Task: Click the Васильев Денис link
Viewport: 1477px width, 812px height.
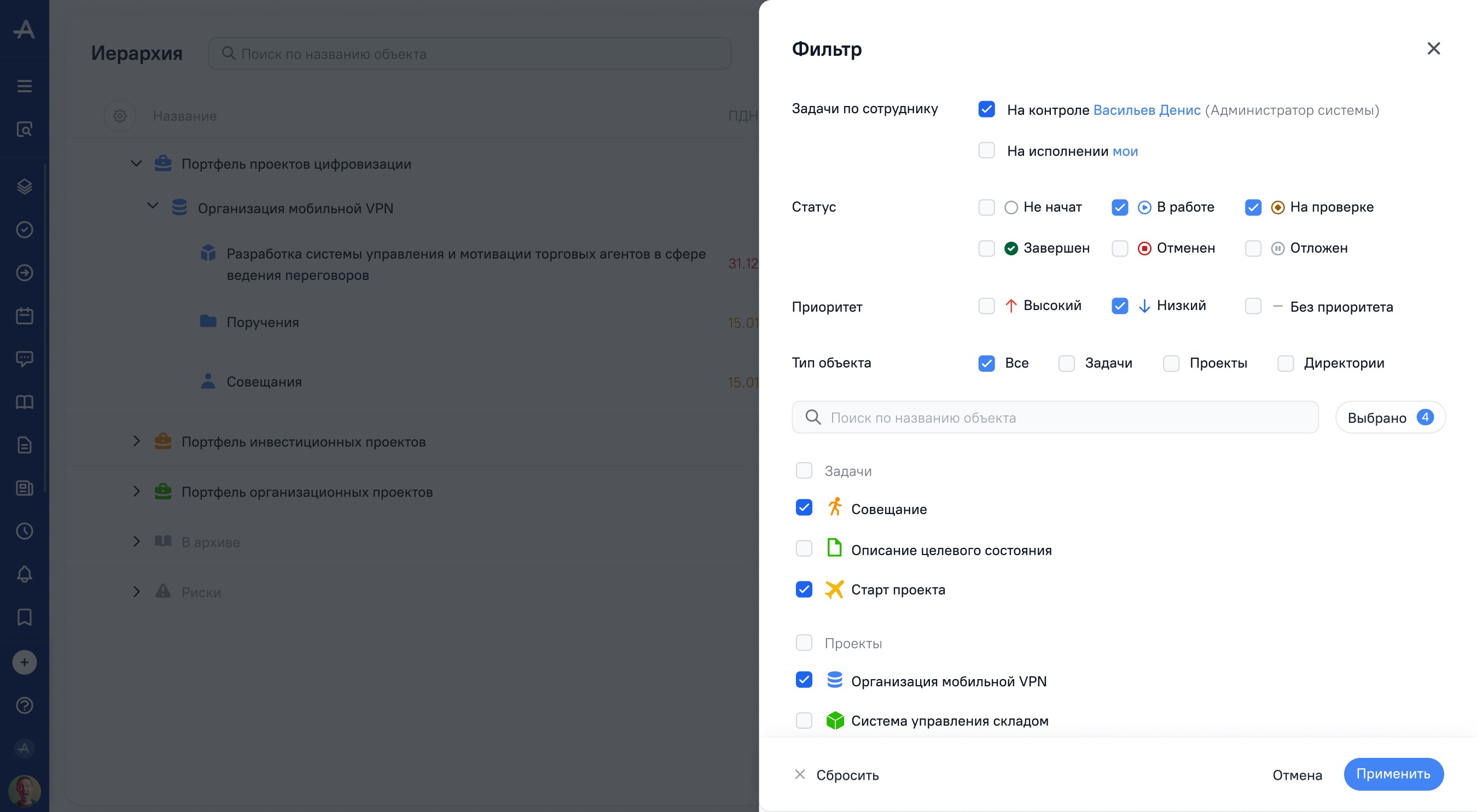Action: click(1146, 110)
